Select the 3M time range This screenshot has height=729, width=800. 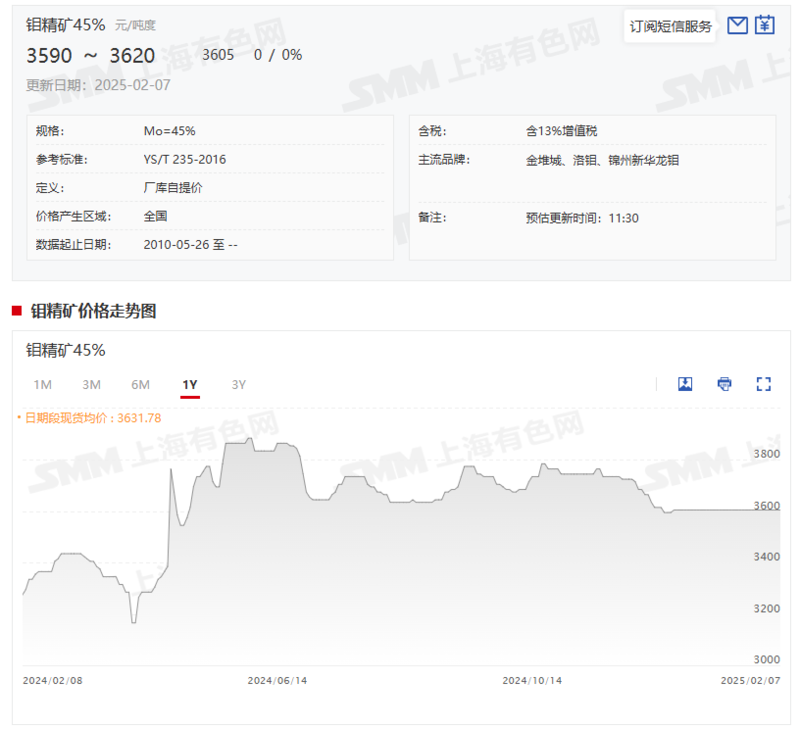91,385
